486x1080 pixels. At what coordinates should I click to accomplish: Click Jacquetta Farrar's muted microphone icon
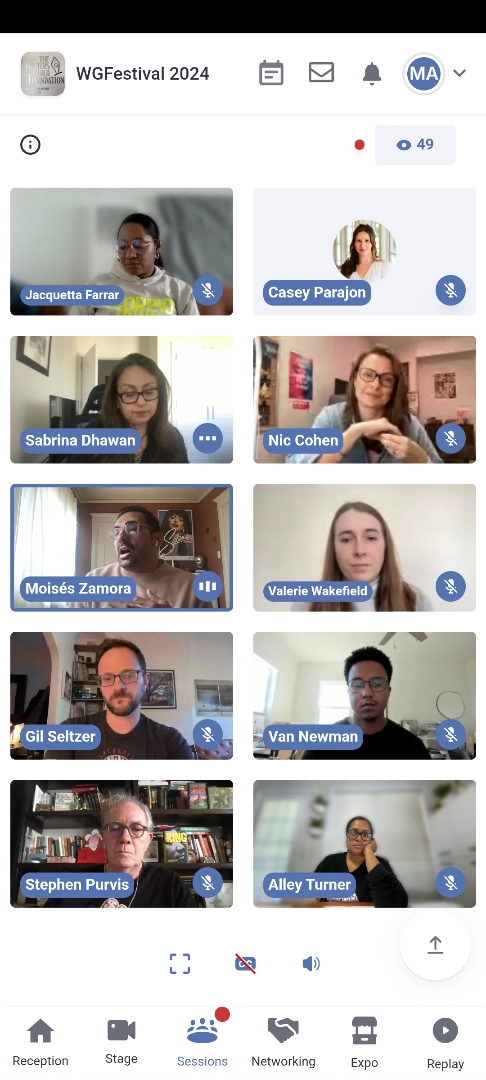(x=207, y=290)
